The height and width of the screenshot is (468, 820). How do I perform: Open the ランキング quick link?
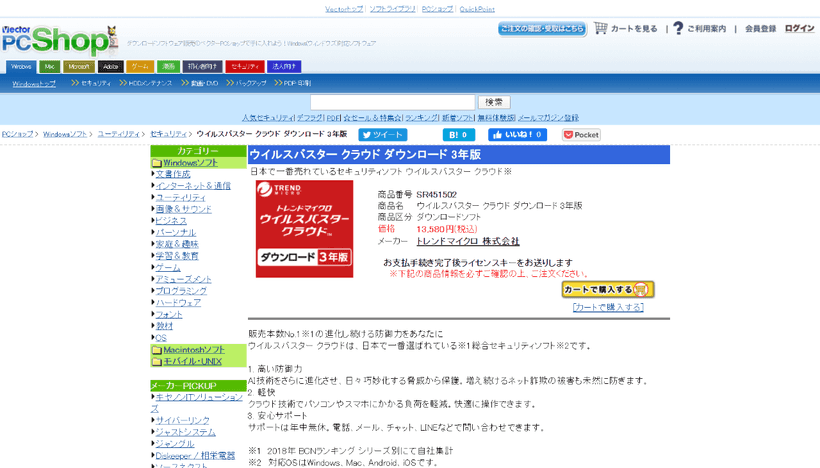[x=422, y=118]
